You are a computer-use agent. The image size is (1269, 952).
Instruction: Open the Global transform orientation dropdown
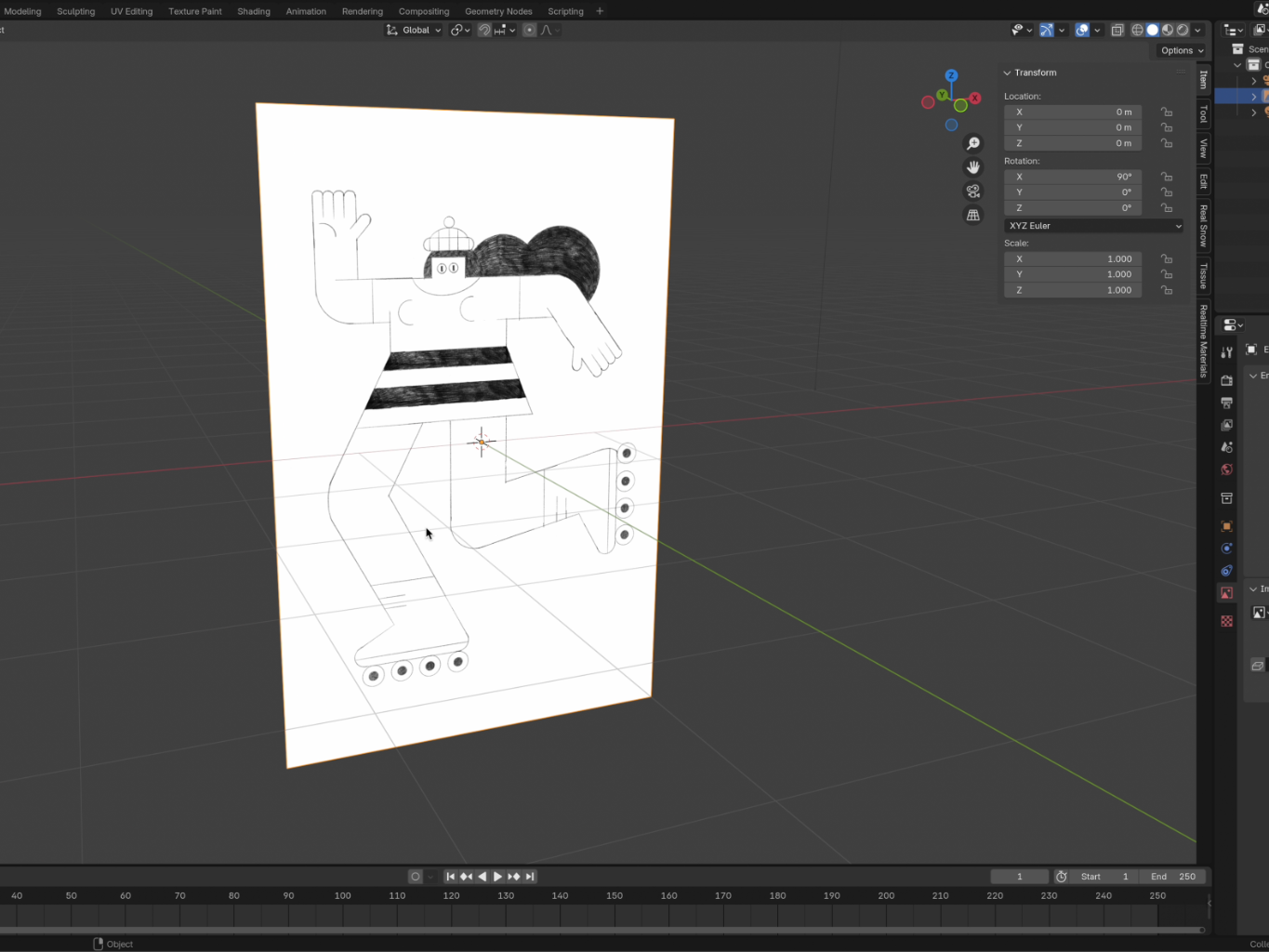[415, 30]
